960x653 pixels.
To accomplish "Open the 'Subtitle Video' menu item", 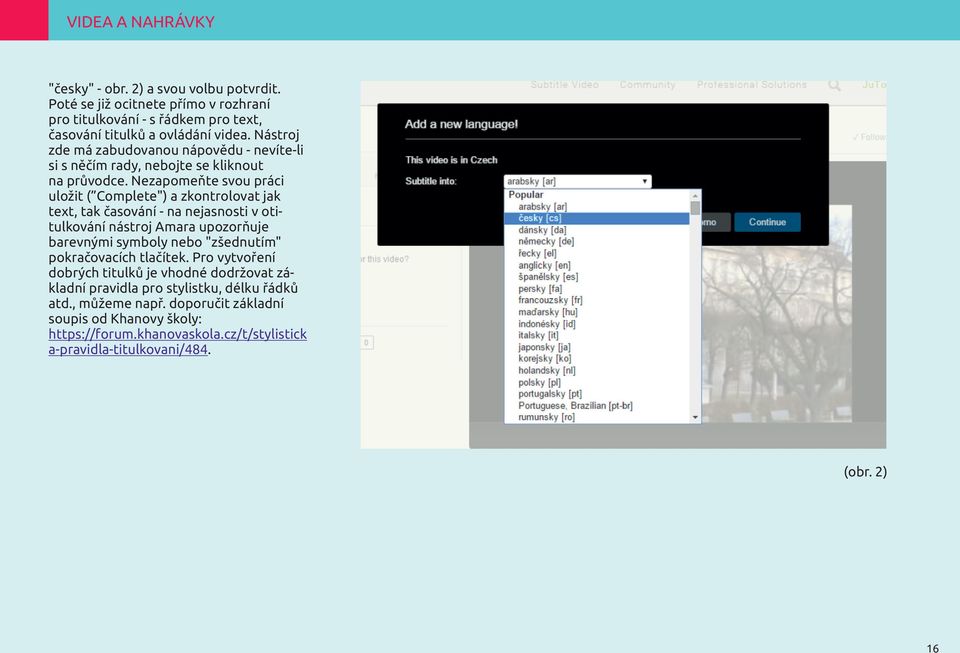I will point(564,84).
